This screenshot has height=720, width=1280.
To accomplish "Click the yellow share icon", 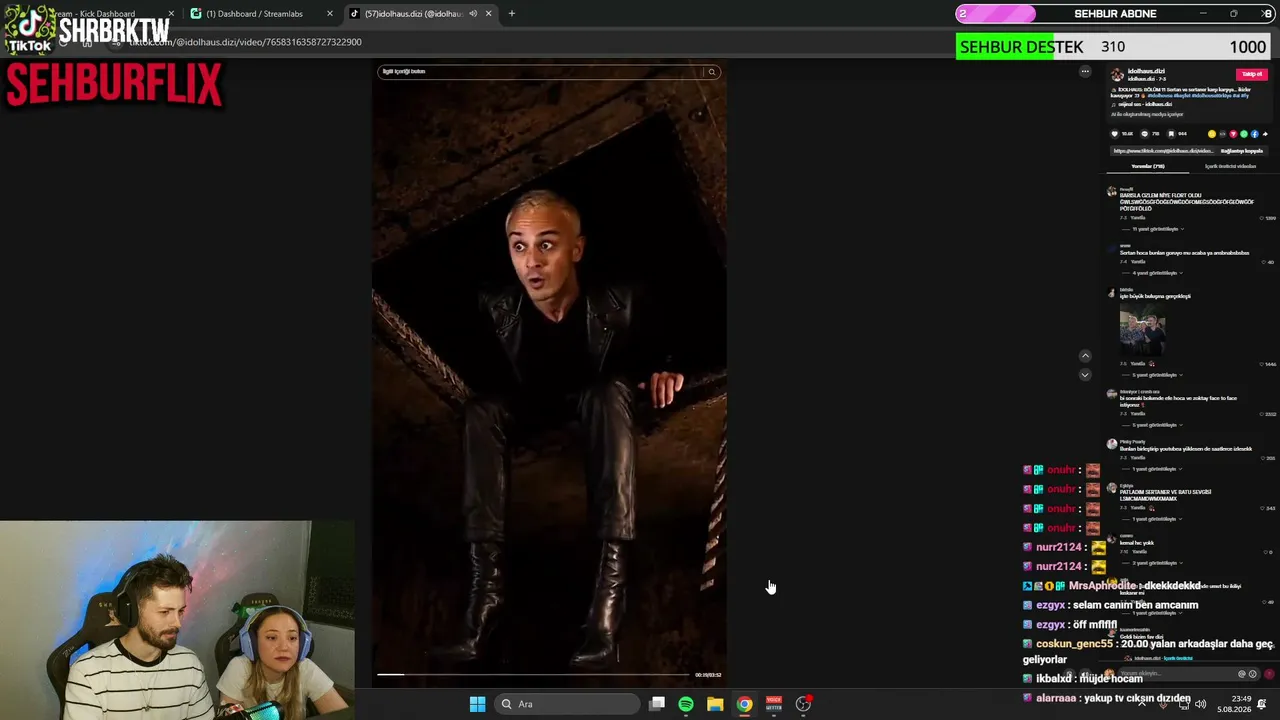I will click(x=1212, y=134).
